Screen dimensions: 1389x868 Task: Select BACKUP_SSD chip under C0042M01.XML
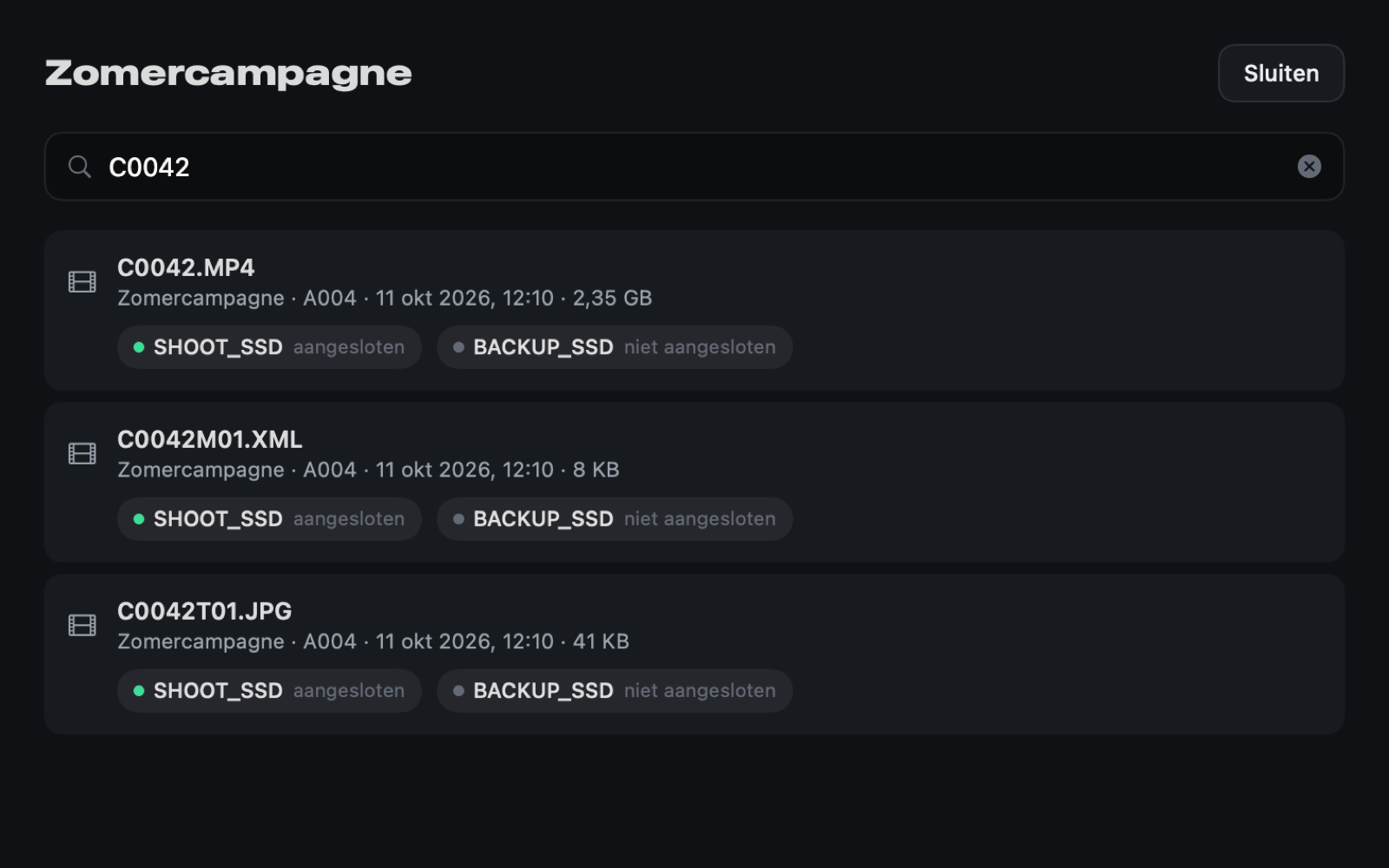point(615,519)
